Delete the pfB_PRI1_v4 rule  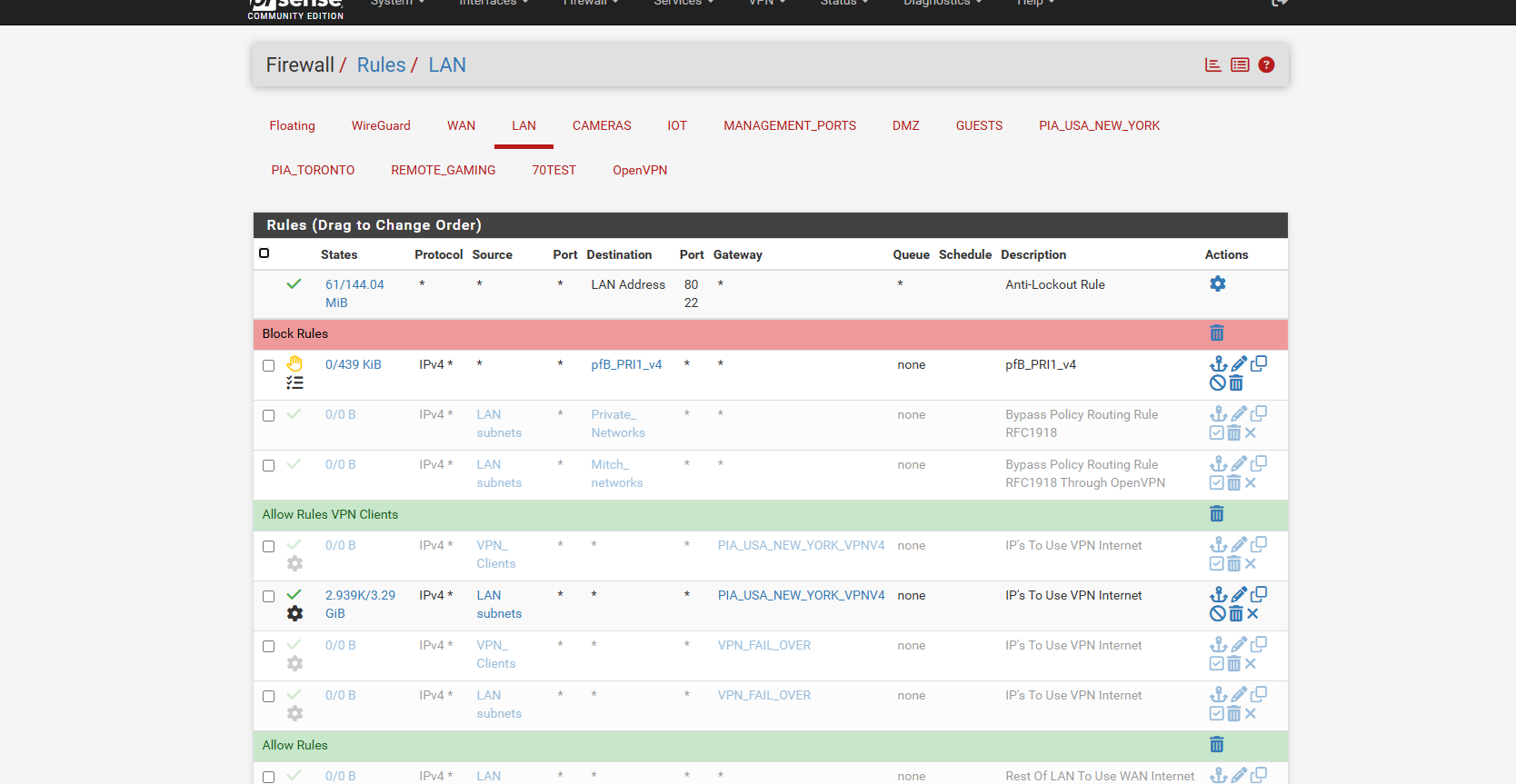(x=1236, y=383)
